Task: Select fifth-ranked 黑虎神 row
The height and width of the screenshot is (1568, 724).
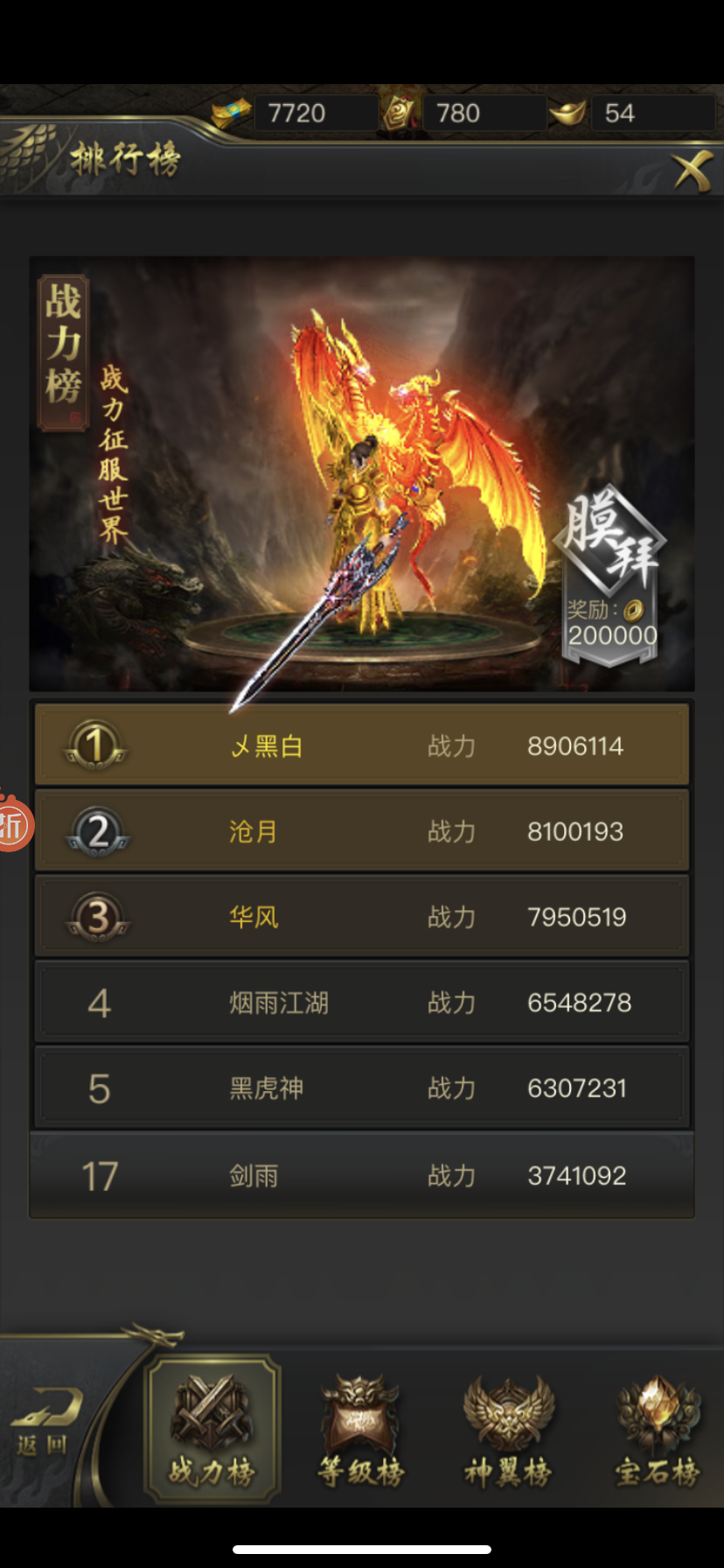Action: click(x=362, y=1088)
